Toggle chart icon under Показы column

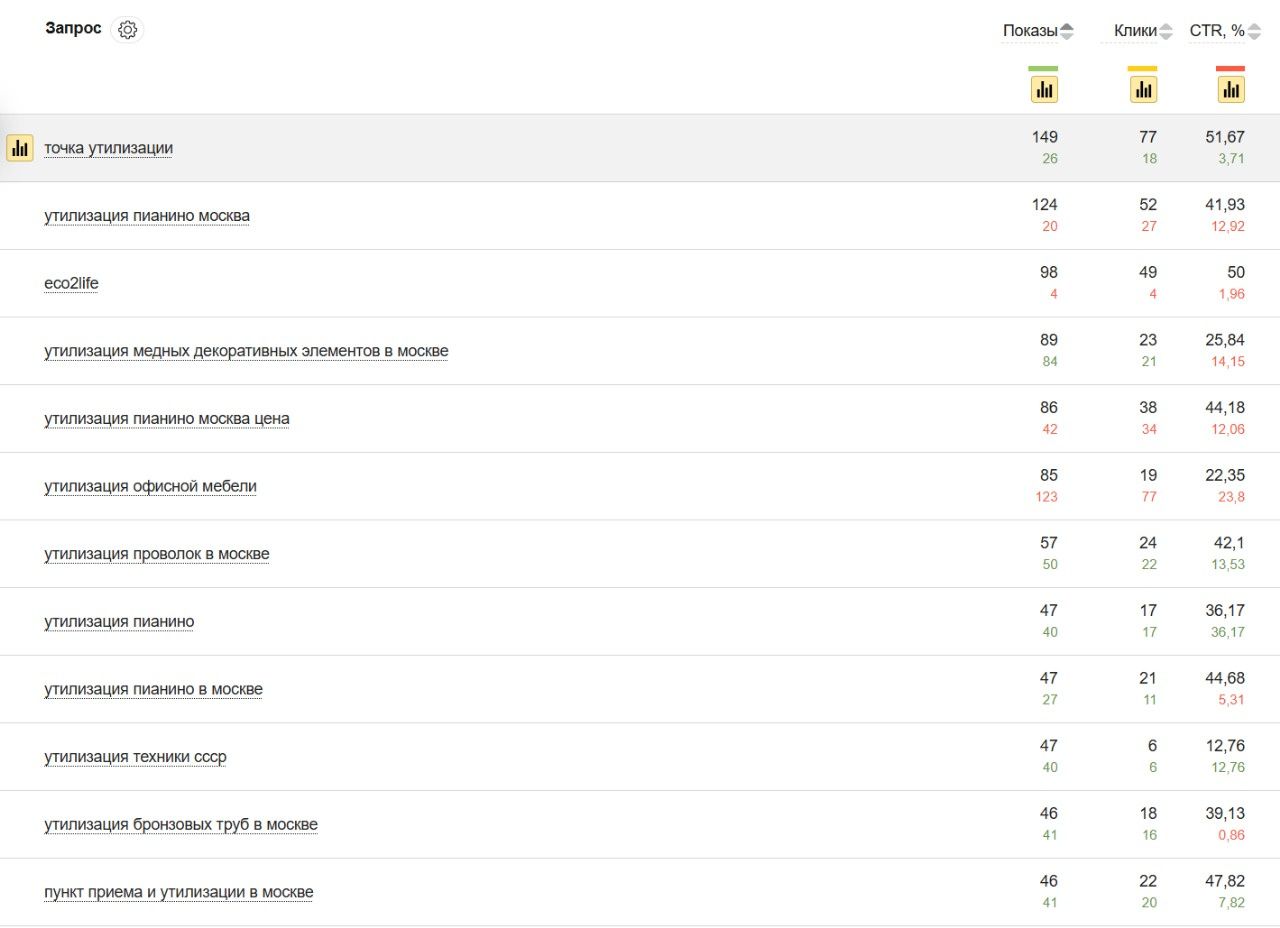tap(1044, 90)
